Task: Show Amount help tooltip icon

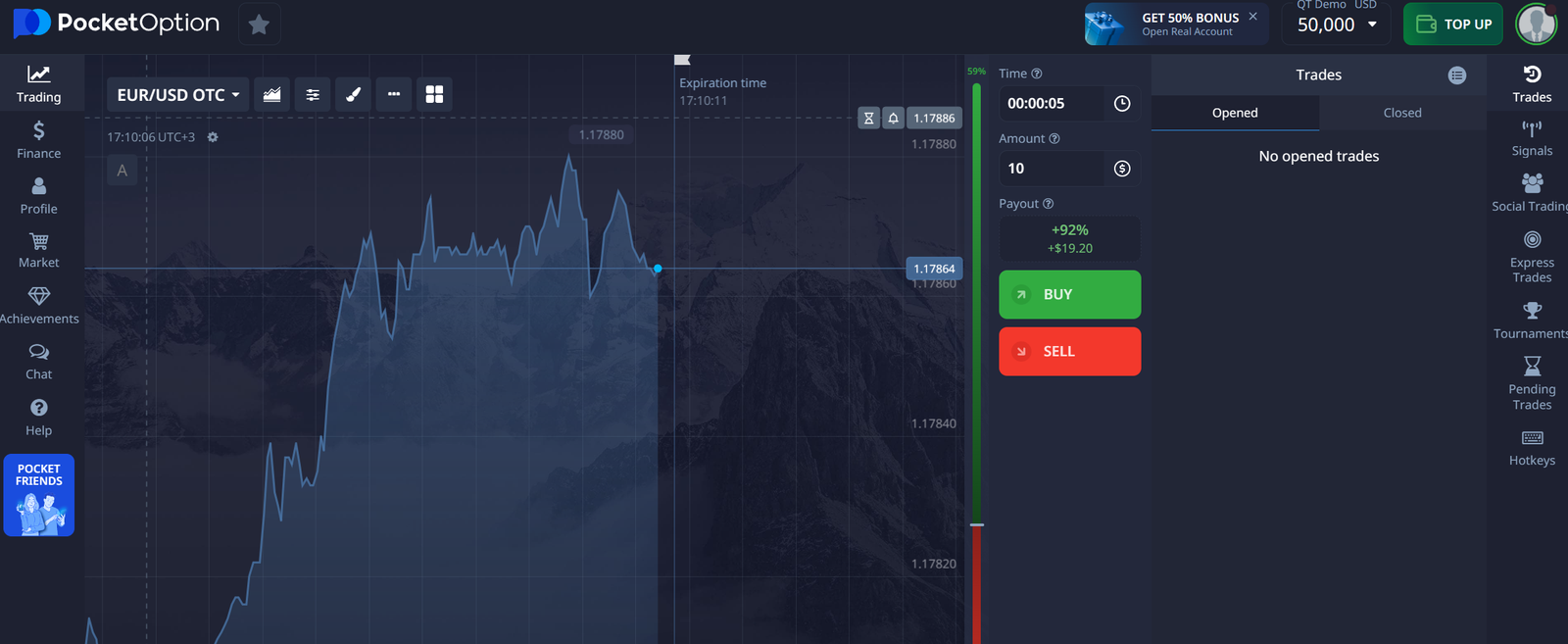Action: pyautogui.click(x=1054, y=139)
